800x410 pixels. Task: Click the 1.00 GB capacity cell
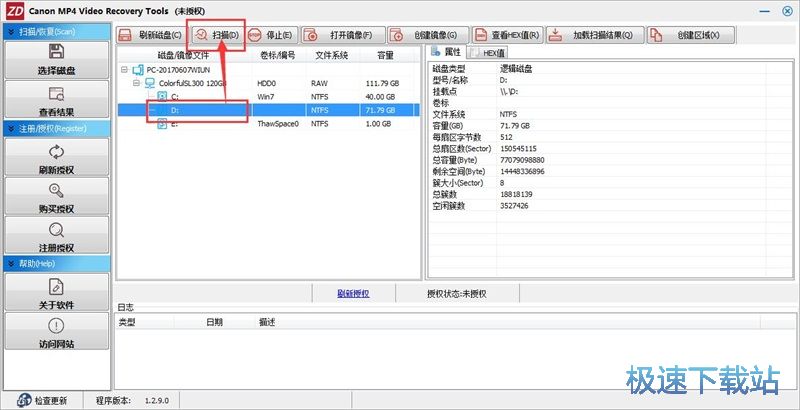click(379, 124)
